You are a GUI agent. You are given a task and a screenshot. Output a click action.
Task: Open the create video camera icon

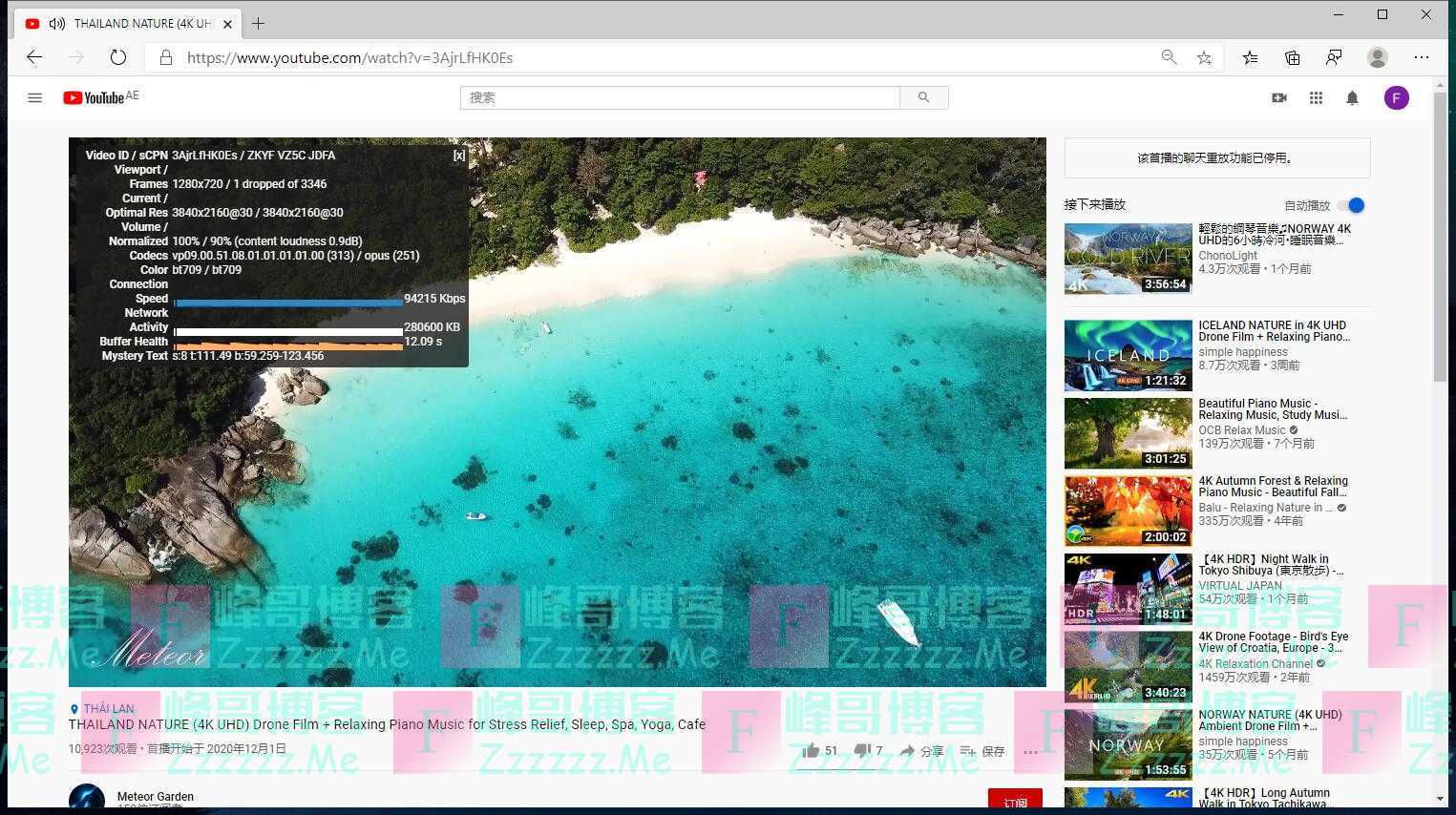(1279, 97)
